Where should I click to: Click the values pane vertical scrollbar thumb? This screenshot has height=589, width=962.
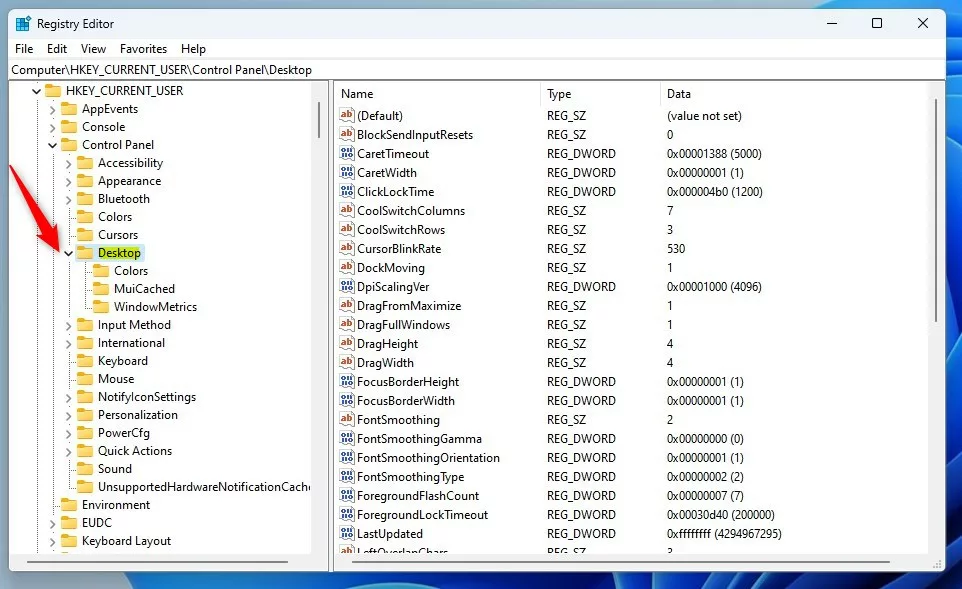pyautogui.click(x=936, y=210)
